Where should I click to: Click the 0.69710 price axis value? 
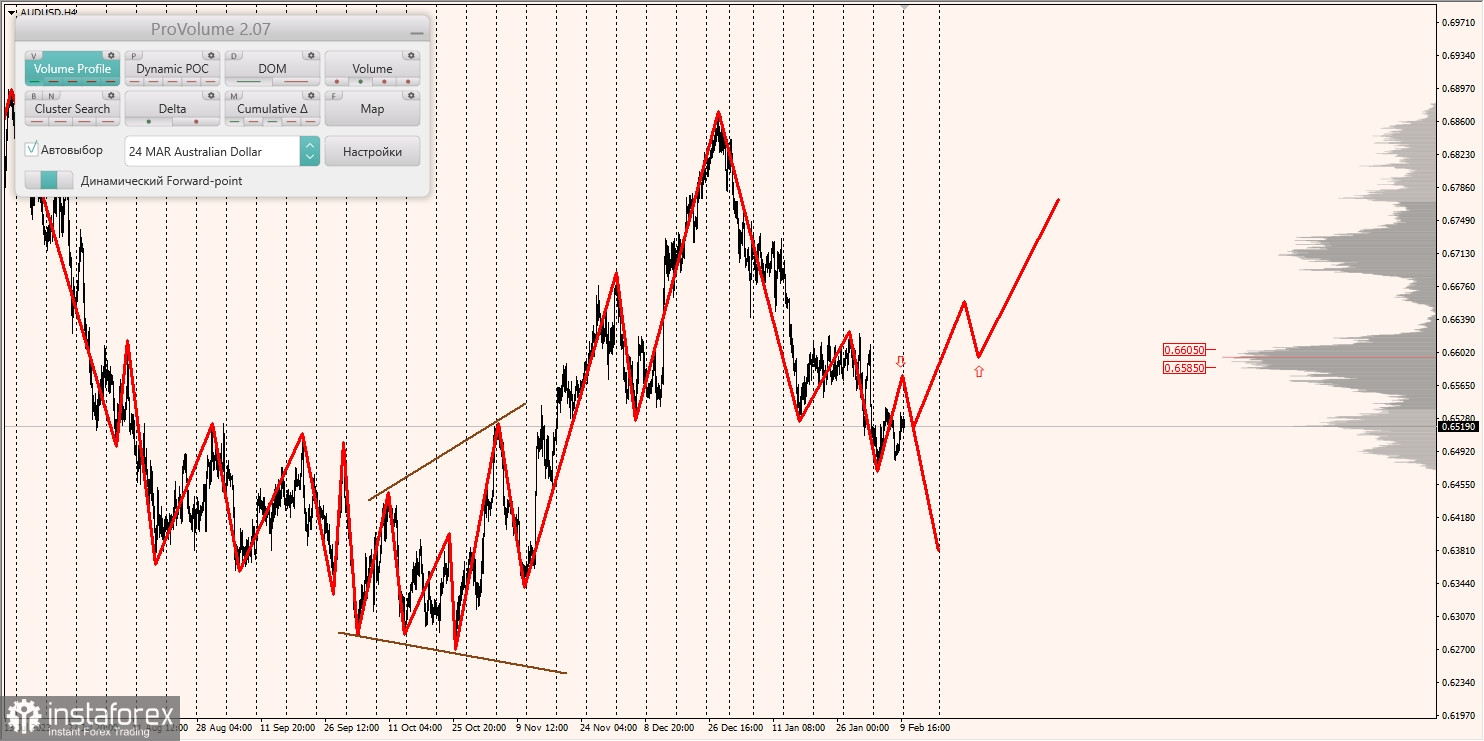point(1460,22)
